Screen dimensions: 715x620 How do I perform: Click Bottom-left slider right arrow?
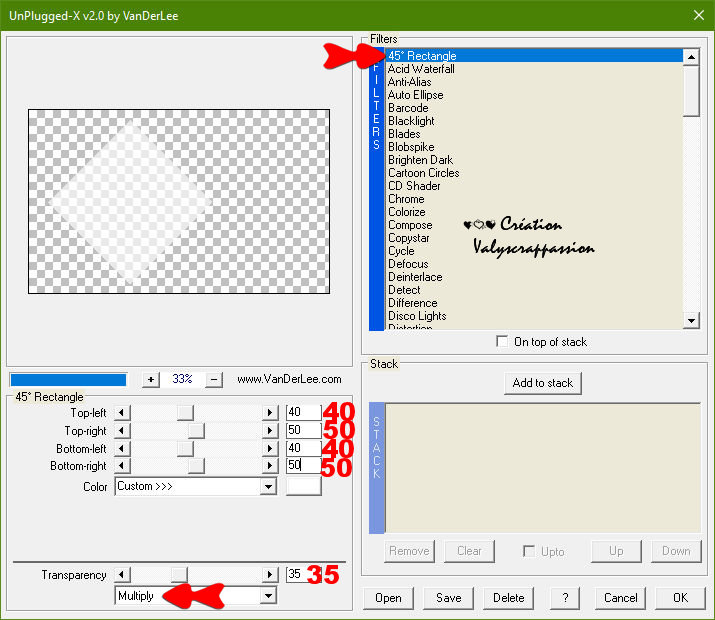[x=269, y=448]
